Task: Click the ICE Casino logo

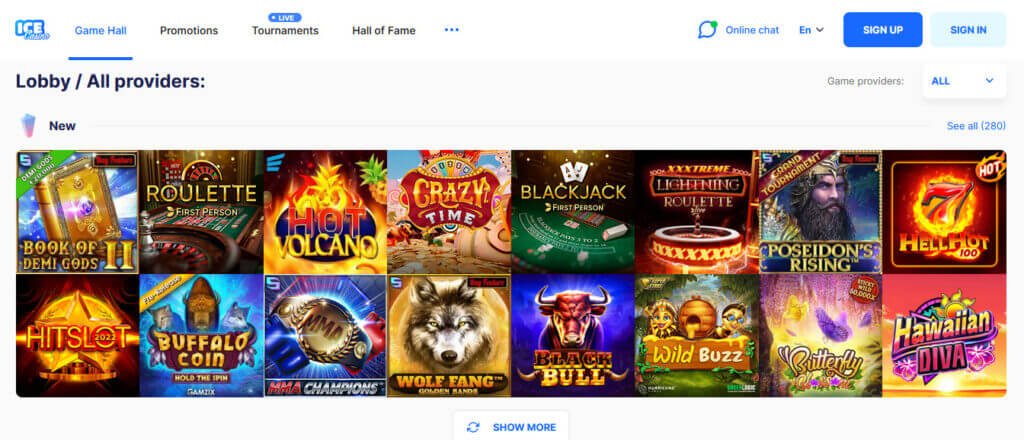Action: [32, 29]
